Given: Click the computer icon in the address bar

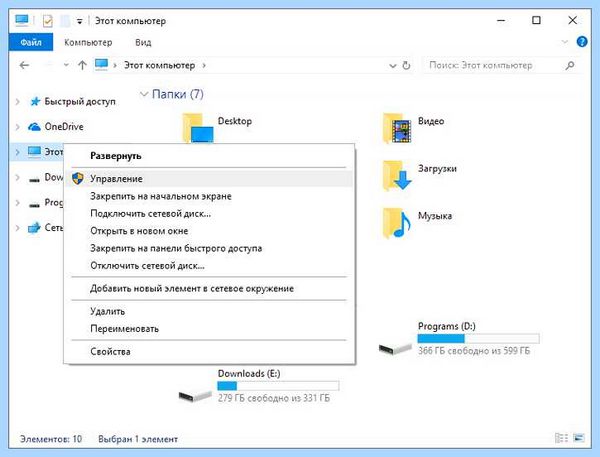Looking at the screenshot, I should coord(101,65).
